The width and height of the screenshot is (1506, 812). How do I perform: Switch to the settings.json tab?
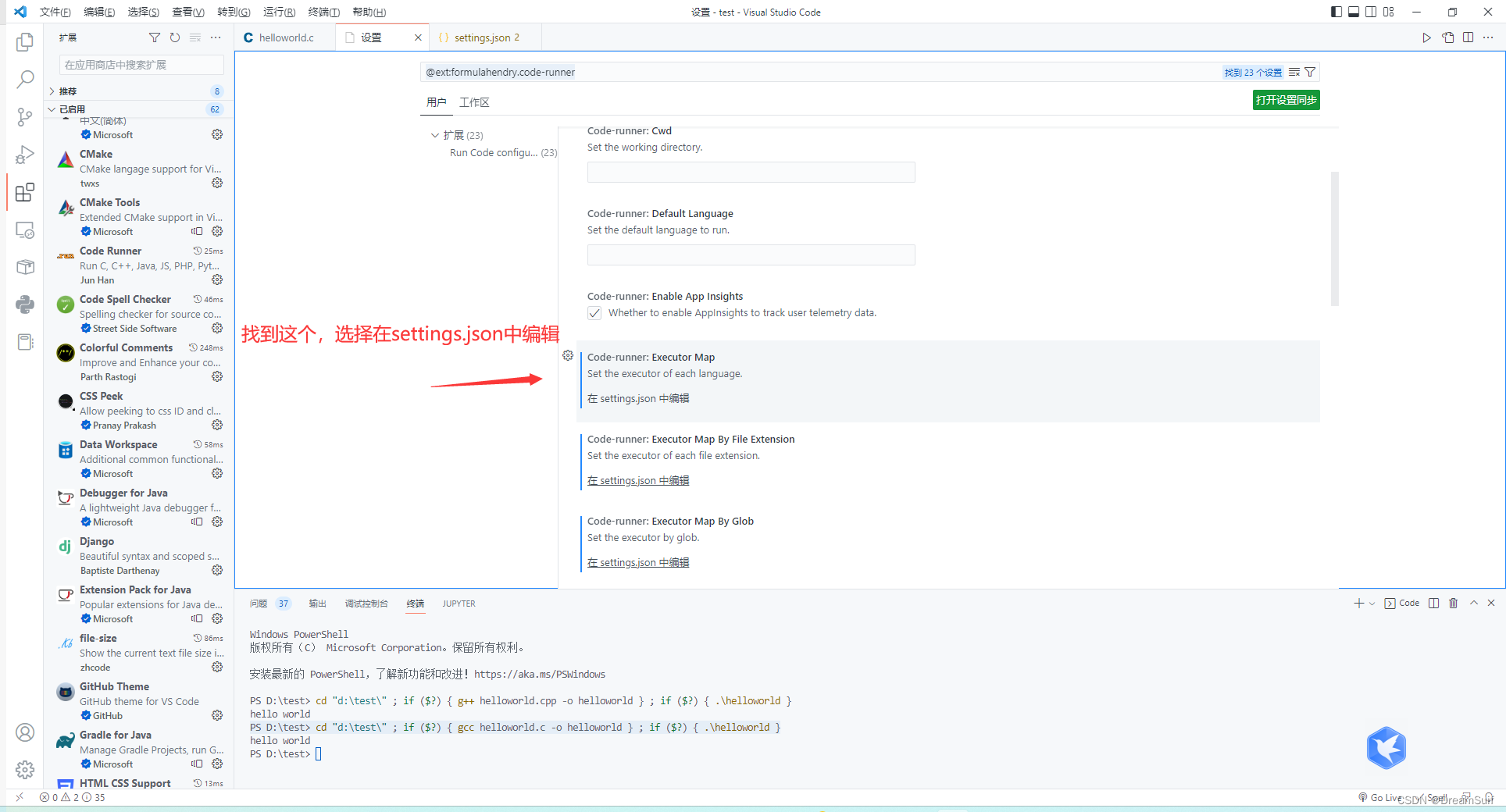[484, 37]
